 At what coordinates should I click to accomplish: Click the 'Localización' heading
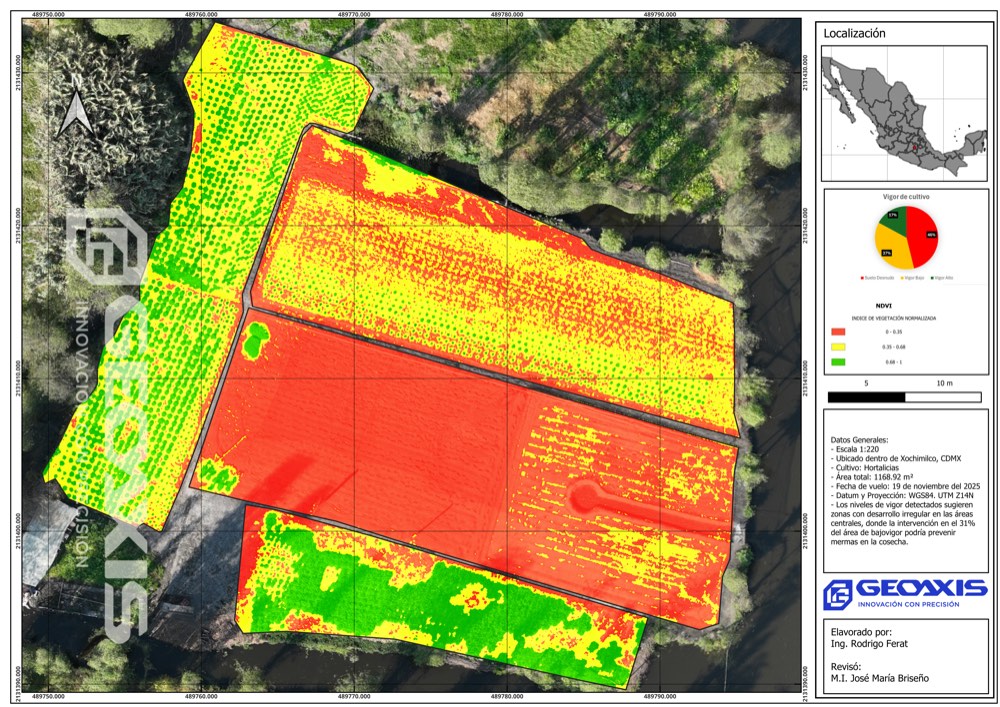click(x=854, y=34)
